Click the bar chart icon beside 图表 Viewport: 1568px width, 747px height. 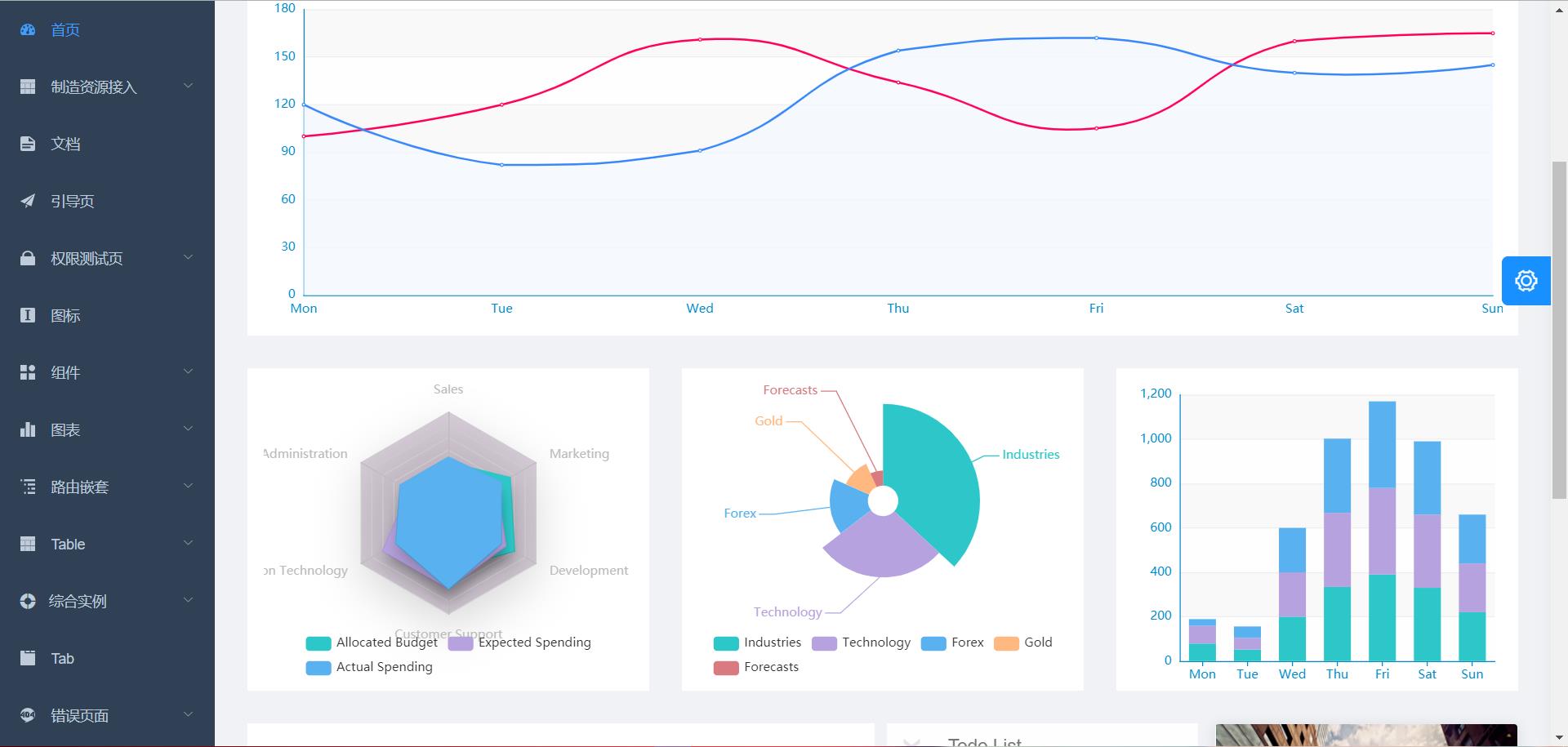point(28,429)
